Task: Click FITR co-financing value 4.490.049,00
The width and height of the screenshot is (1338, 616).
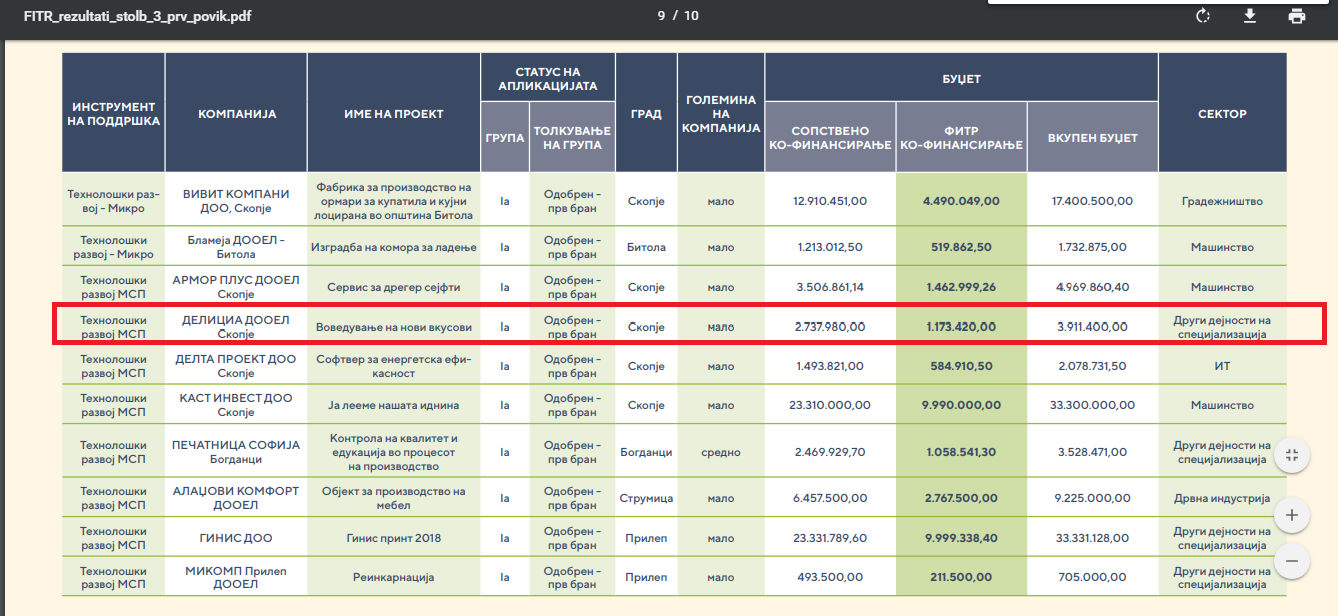Action: 961,201
